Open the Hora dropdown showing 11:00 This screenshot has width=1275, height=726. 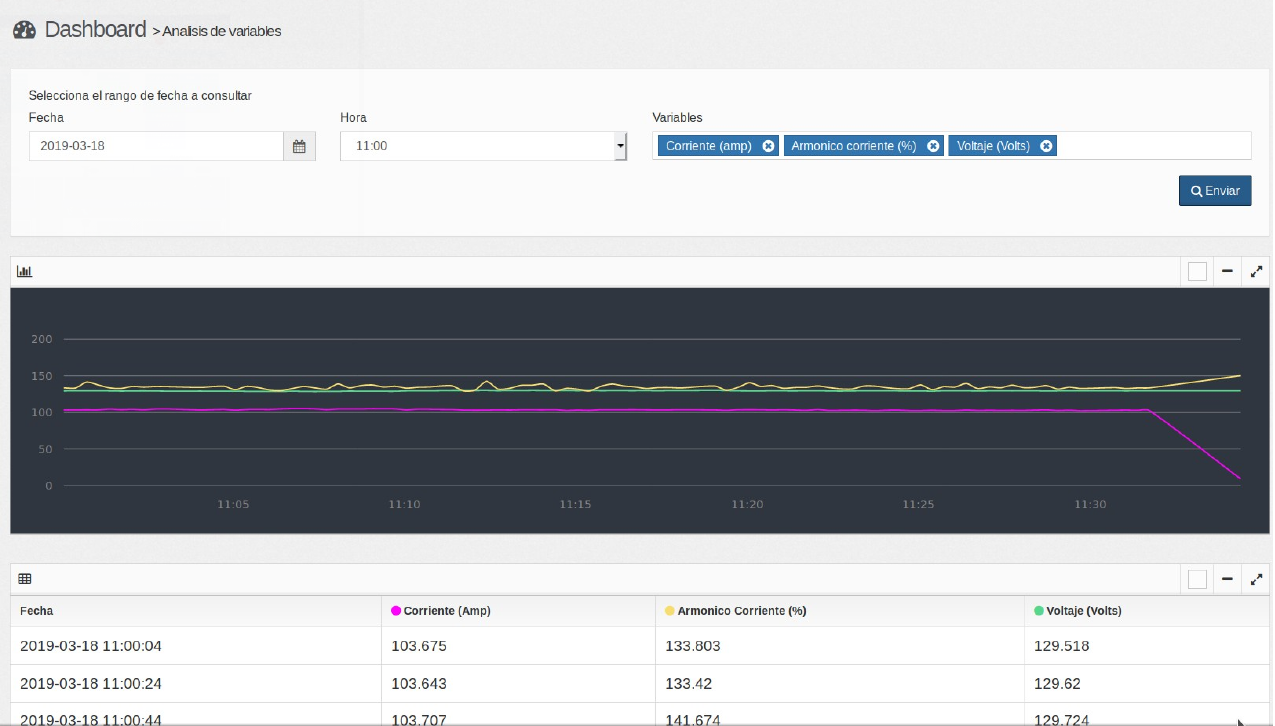(483, 146)
